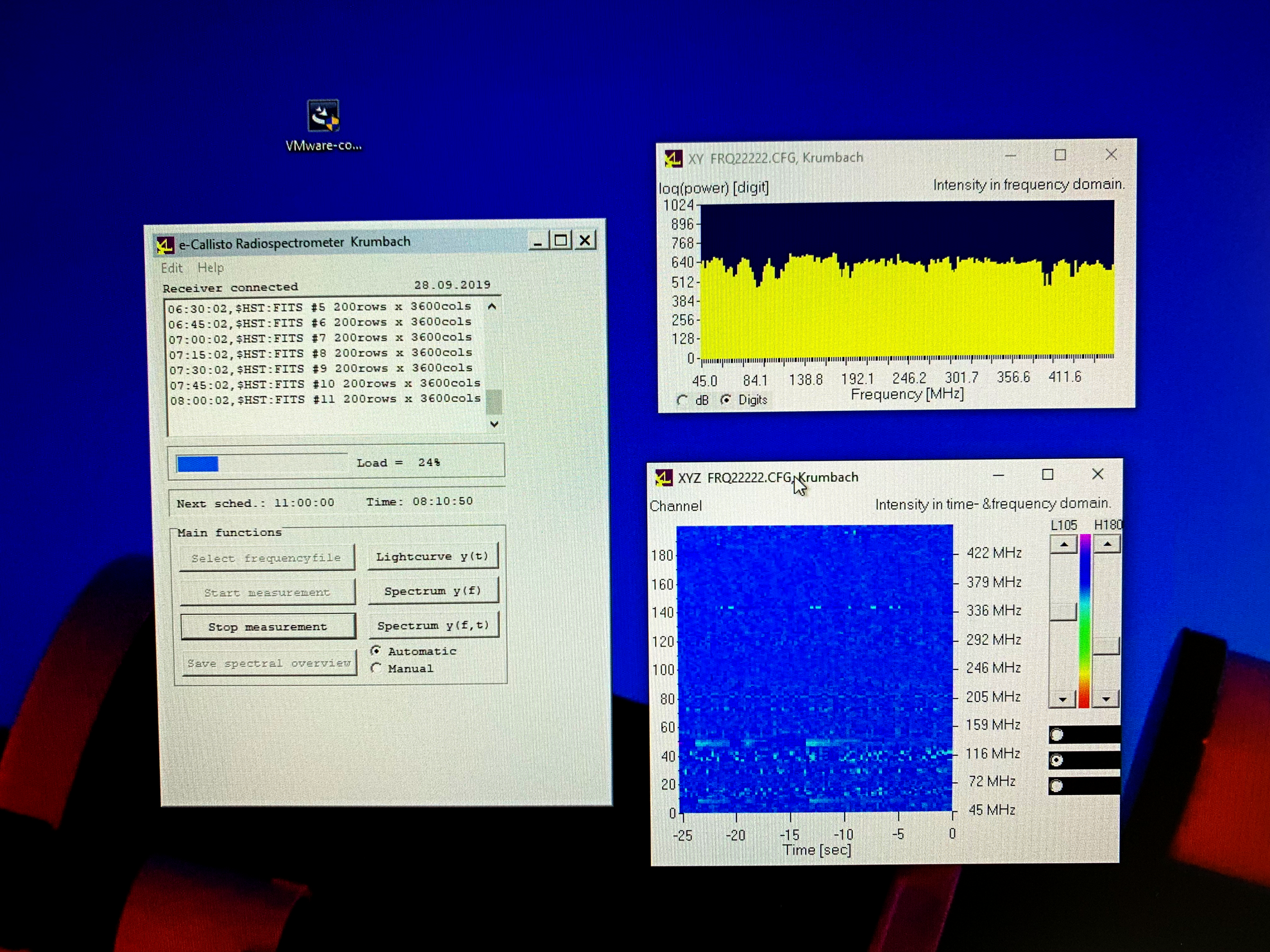Maximize the e-Callisto Radiospectrometer window

[x=561, y=241]
